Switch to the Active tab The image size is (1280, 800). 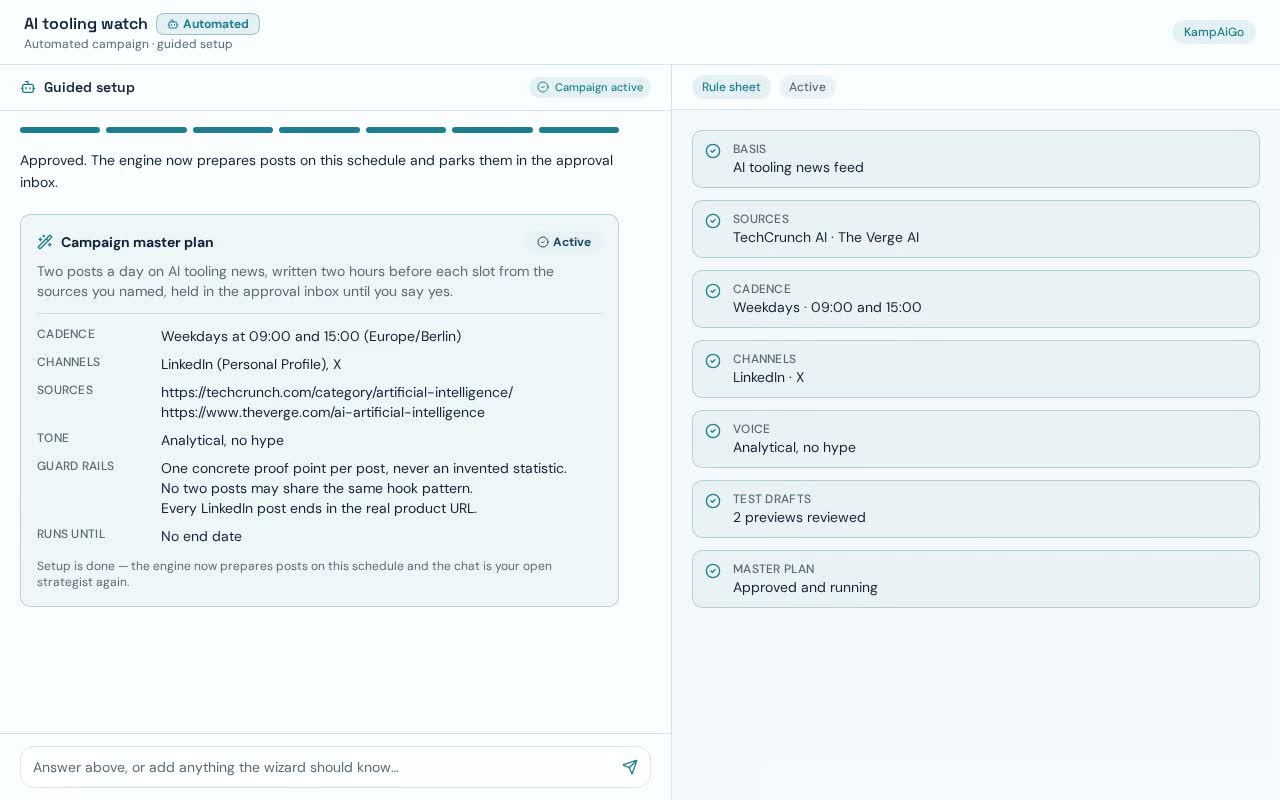click(807, 87)
